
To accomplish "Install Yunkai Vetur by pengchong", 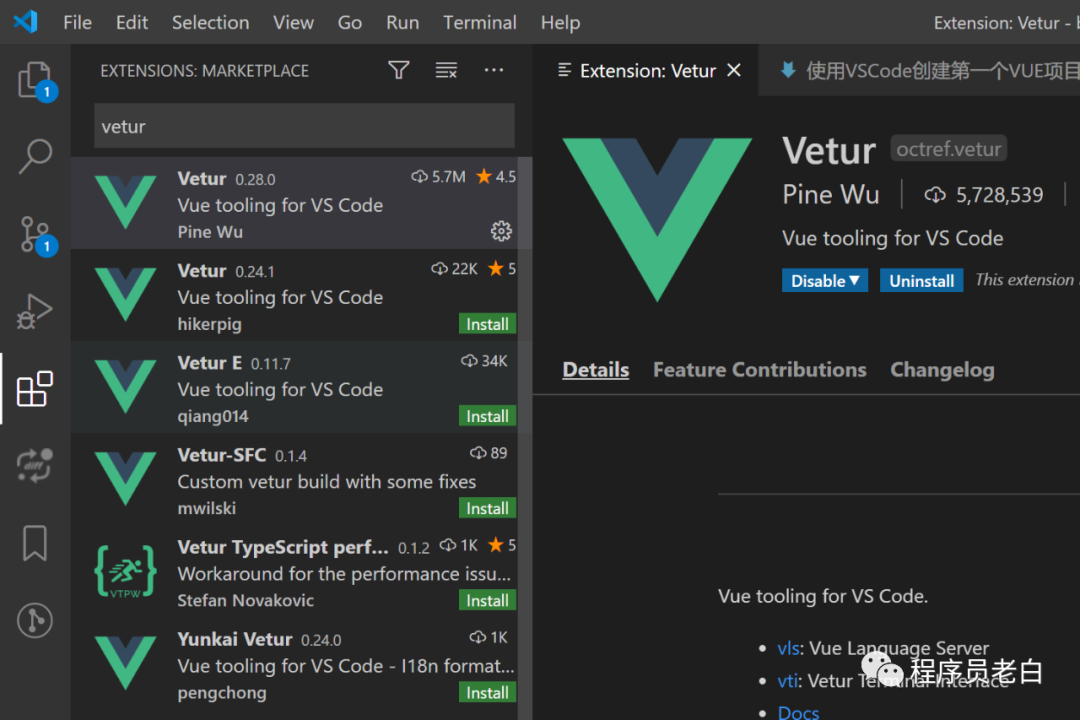I will [x=488, y=692].
